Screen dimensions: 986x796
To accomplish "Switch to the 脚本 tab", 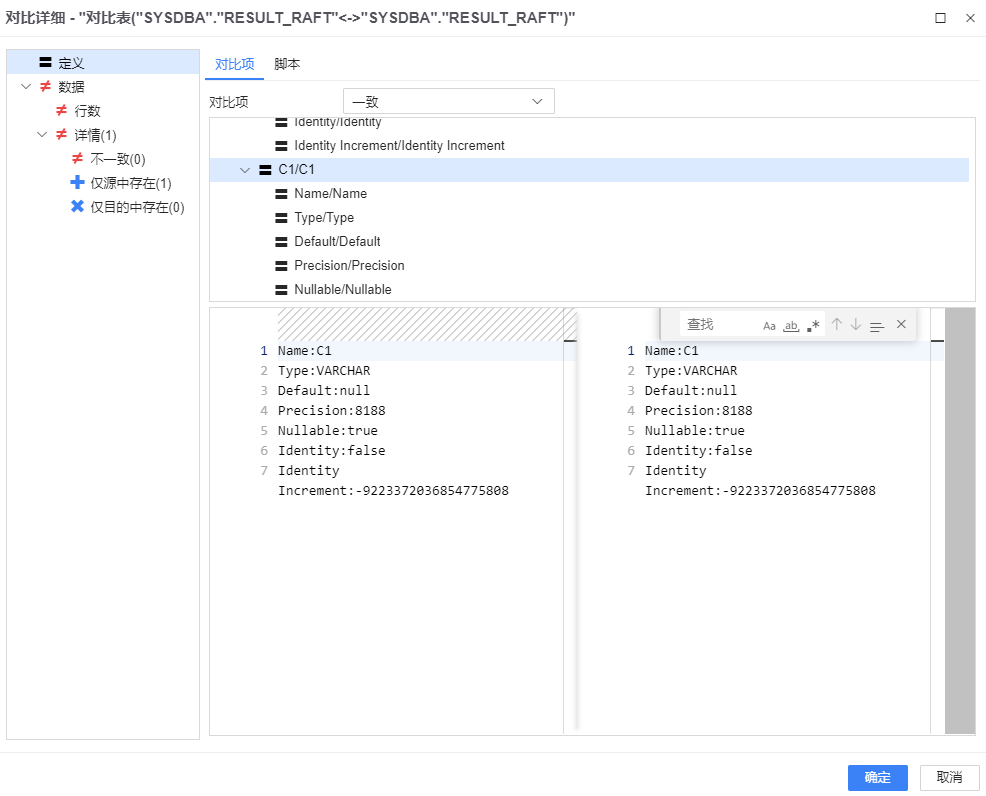I will (x=287, y=64).
